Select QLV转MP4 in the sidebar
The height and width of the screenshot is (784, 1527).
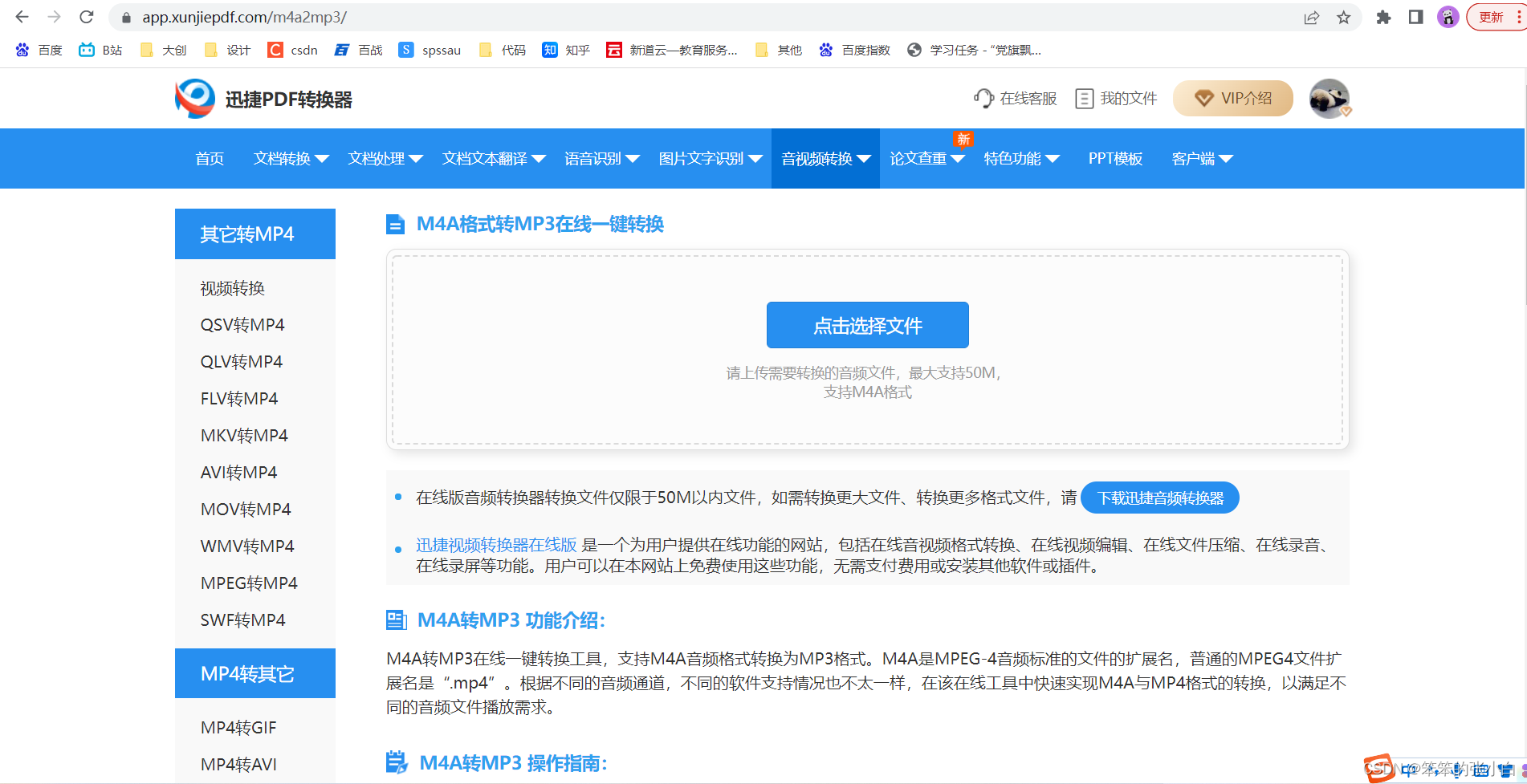(x=242, y=362)
